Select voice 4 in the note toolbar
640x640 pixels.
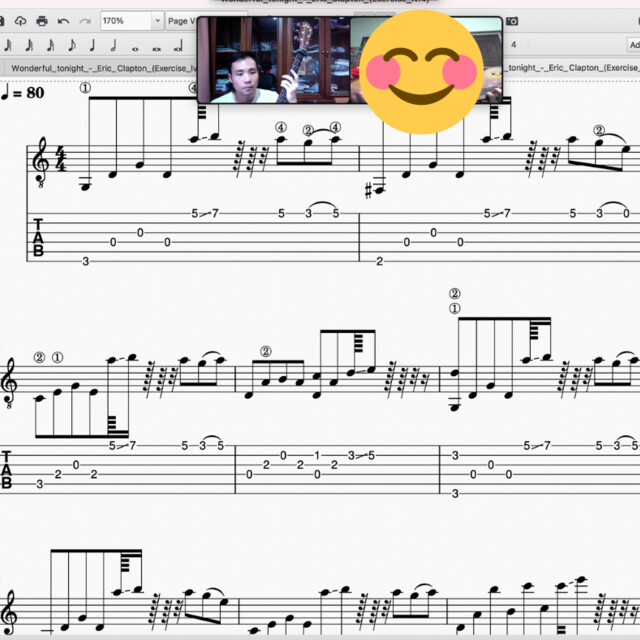click(514, 44)
